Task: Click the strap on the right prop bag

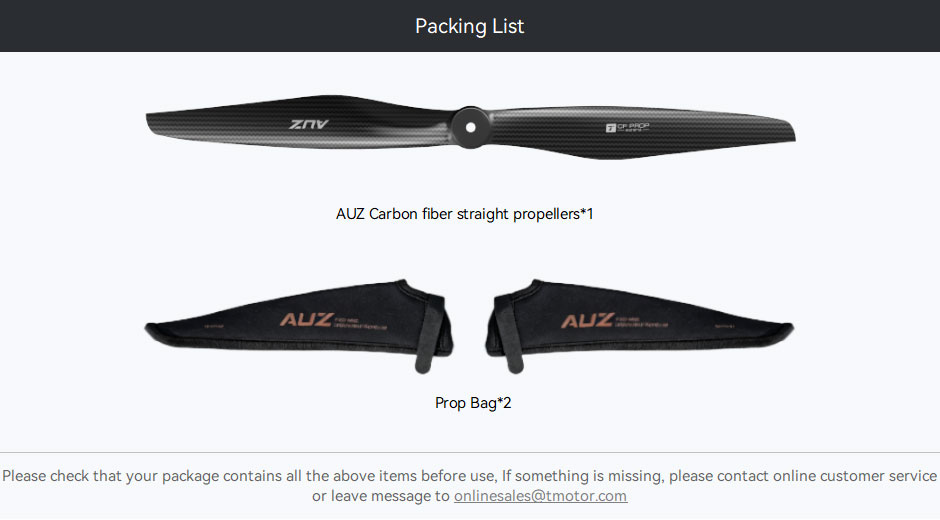Action: (x=510, y=332)
